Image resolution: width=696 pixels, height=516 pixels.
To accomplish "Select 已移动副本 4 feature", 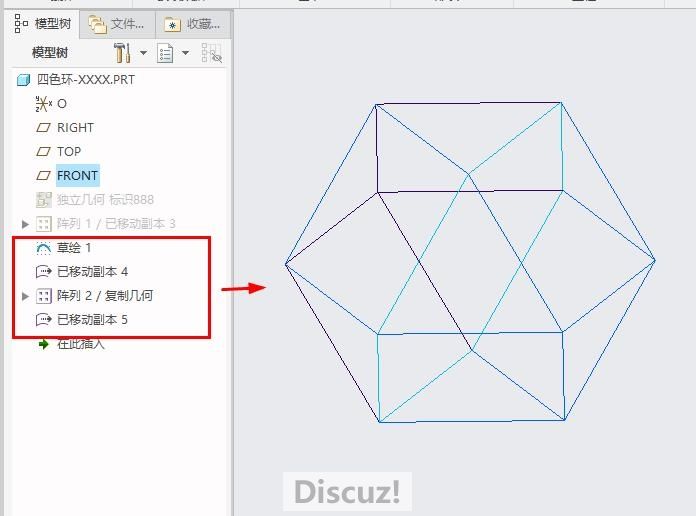I will point(92,271).
